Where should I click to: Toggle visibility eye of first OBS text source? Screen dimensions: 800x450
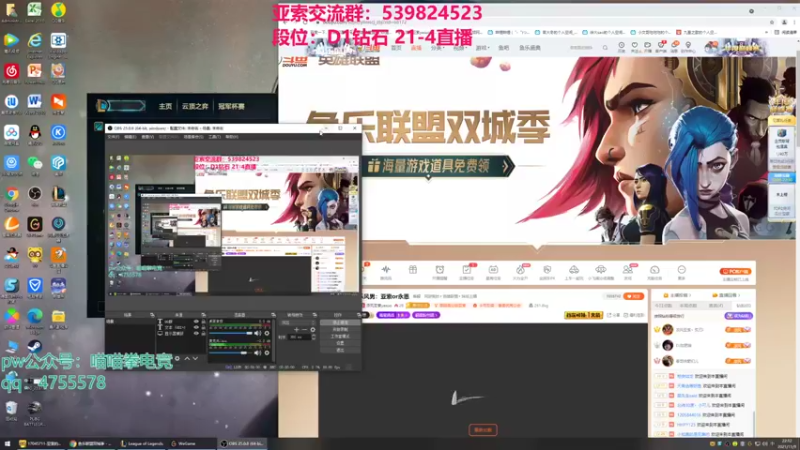click(196, 321)
